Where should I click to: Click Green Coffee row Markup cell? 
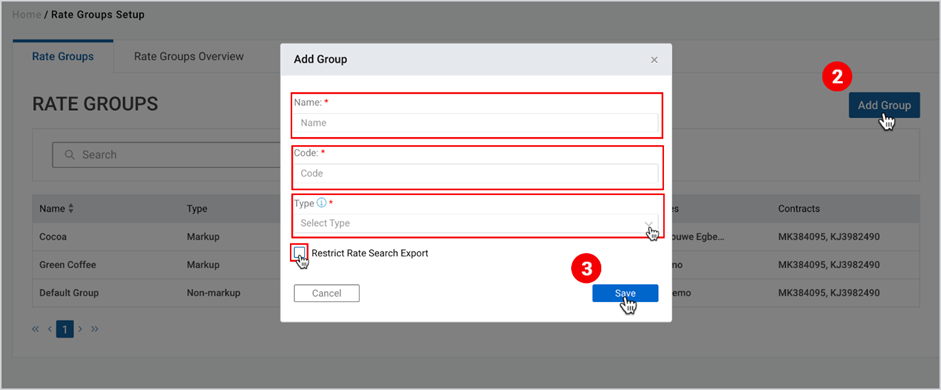(203, 265)
